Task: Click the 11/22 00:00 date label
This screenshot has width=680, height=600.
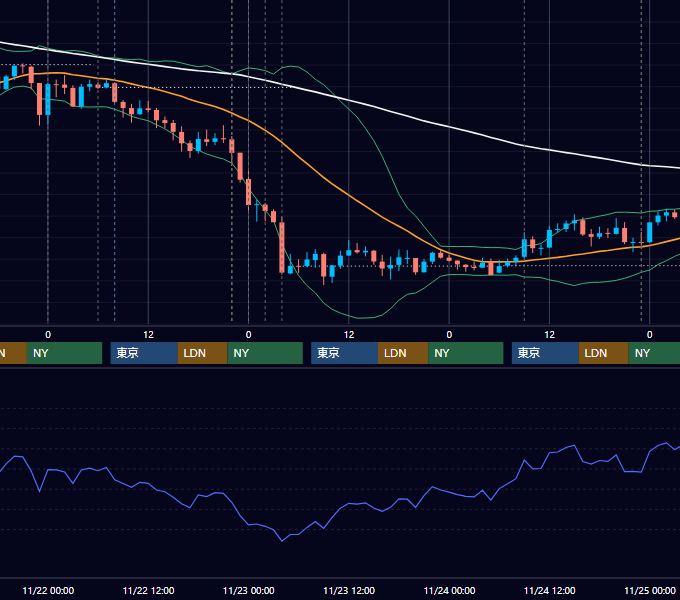Action: pos(48,590)
